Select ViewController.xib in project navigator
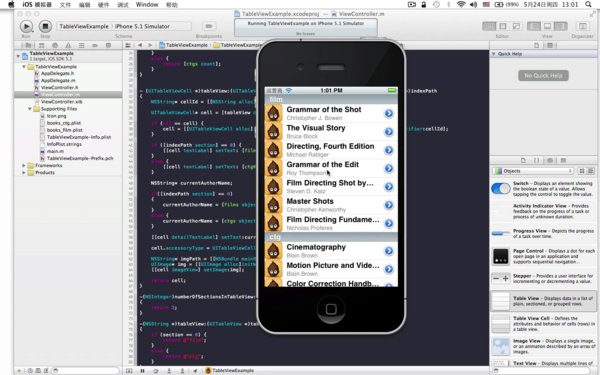 tap(61, 102)
